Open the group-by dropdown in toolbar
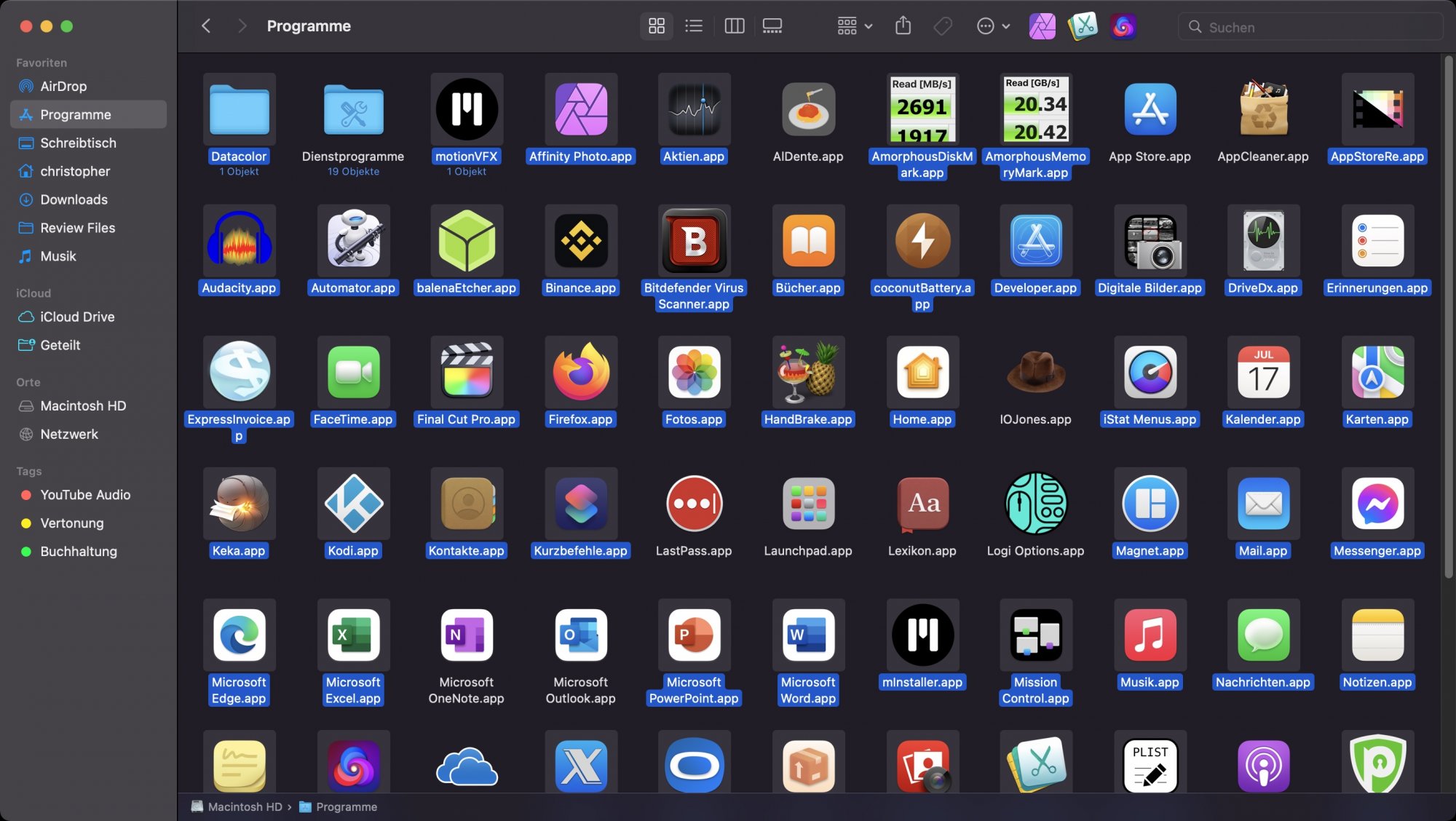 pos(854,27)
